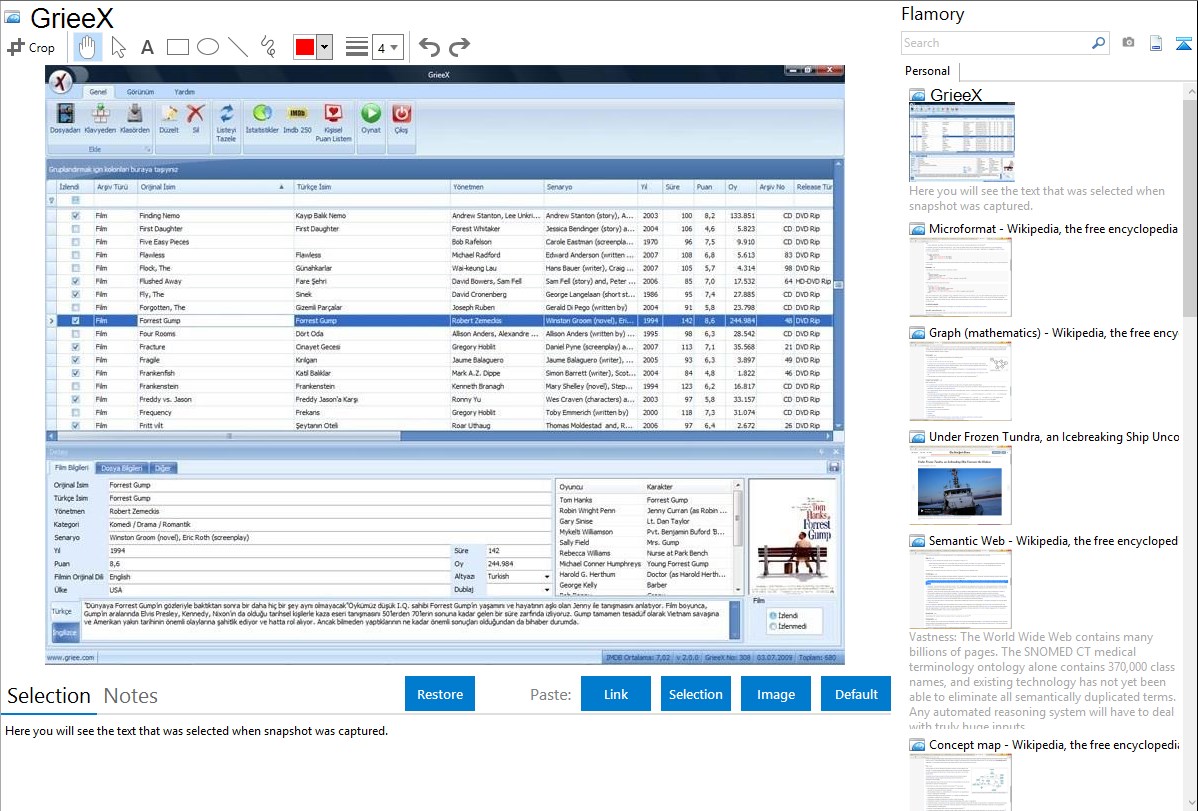Click the Paste Selection button
The height and width of the screenshot is (811, 1198).
[695, 694]
